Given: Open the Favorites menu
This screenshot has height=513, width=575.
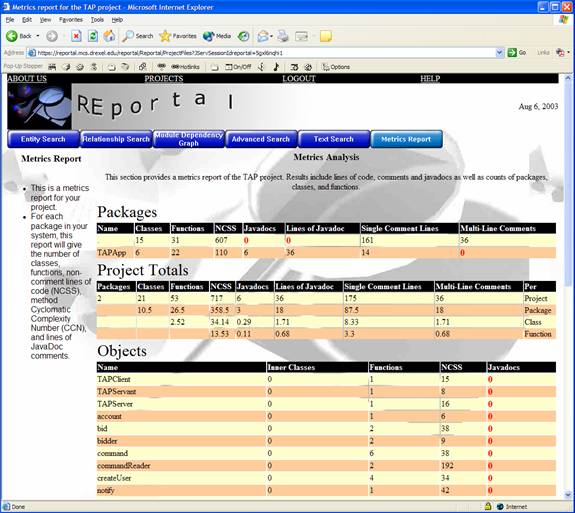Looking at the screenshot, I should 71,20.
